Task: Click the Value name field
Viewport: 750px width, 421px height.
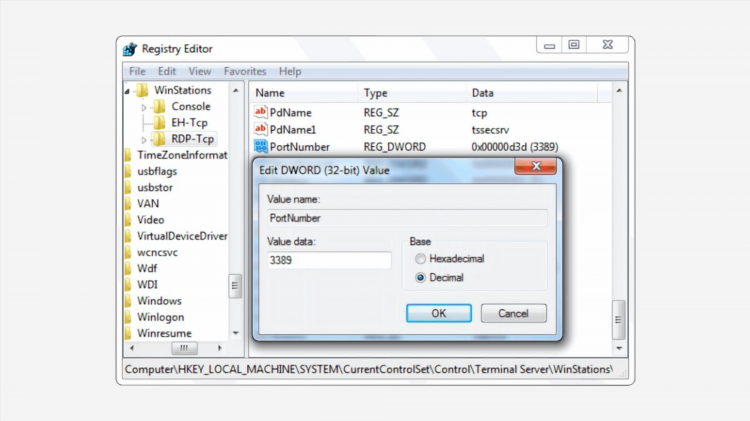Action: (x=407, y=218)
